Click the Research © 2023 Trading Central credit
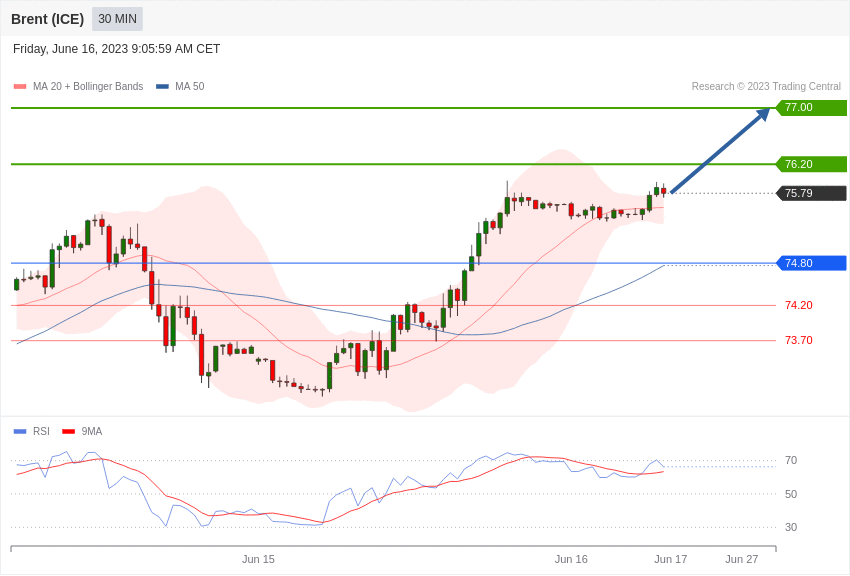The image size is (850, 576). [x=766, y=86]
